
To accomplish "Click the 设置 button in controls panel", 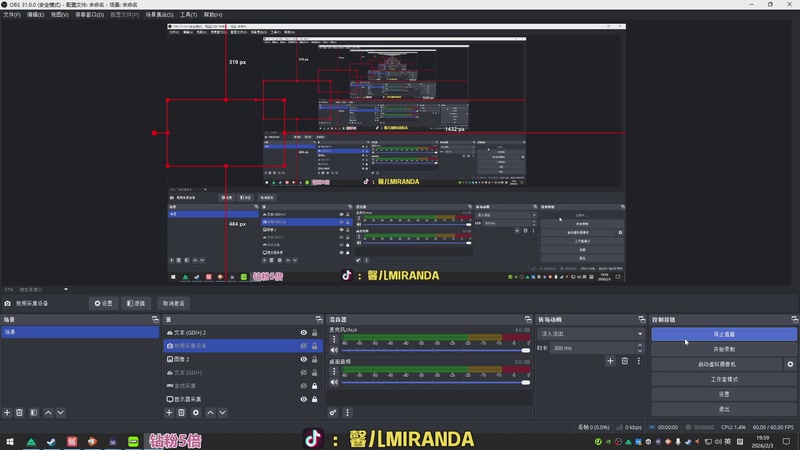I will 724,394.
